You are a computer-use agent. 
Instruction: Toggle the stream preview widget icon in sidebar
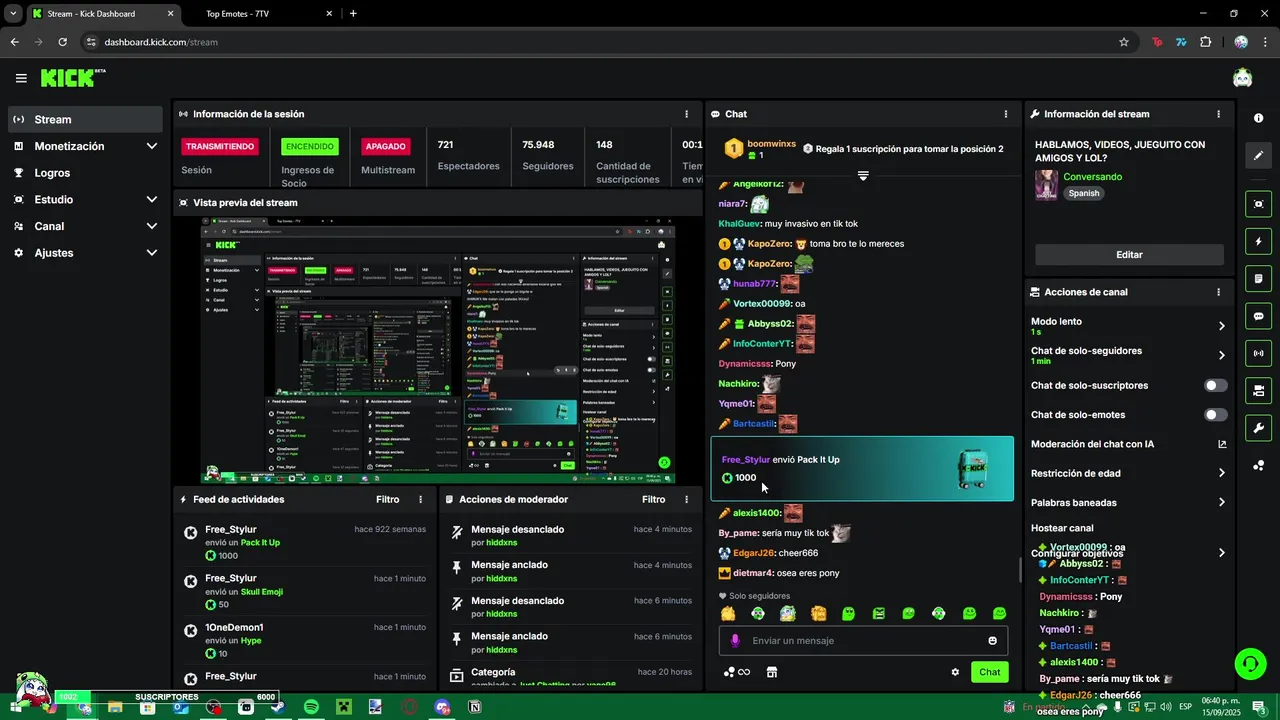(x=1258, y=204)
